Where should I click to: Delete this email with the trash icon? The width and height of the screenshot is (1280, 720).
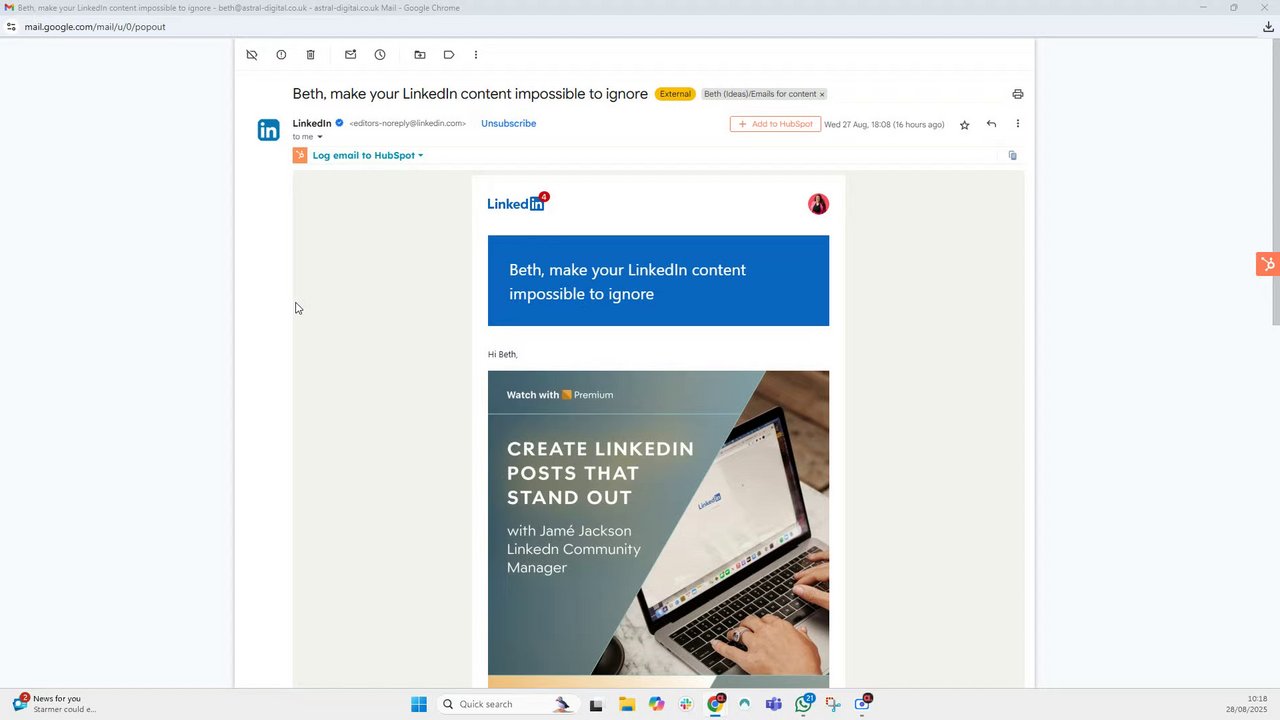(310, 55)
